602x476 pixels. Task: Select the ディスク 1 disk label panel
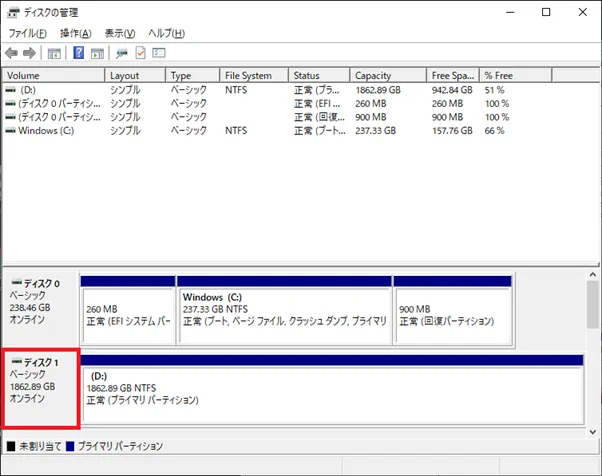40,388
